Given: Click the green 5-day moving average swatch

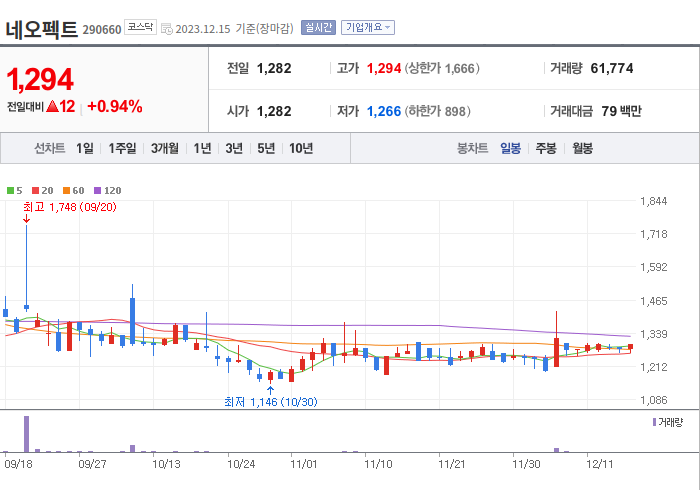Looking at the screenshot, I should [x=10, y=191].
